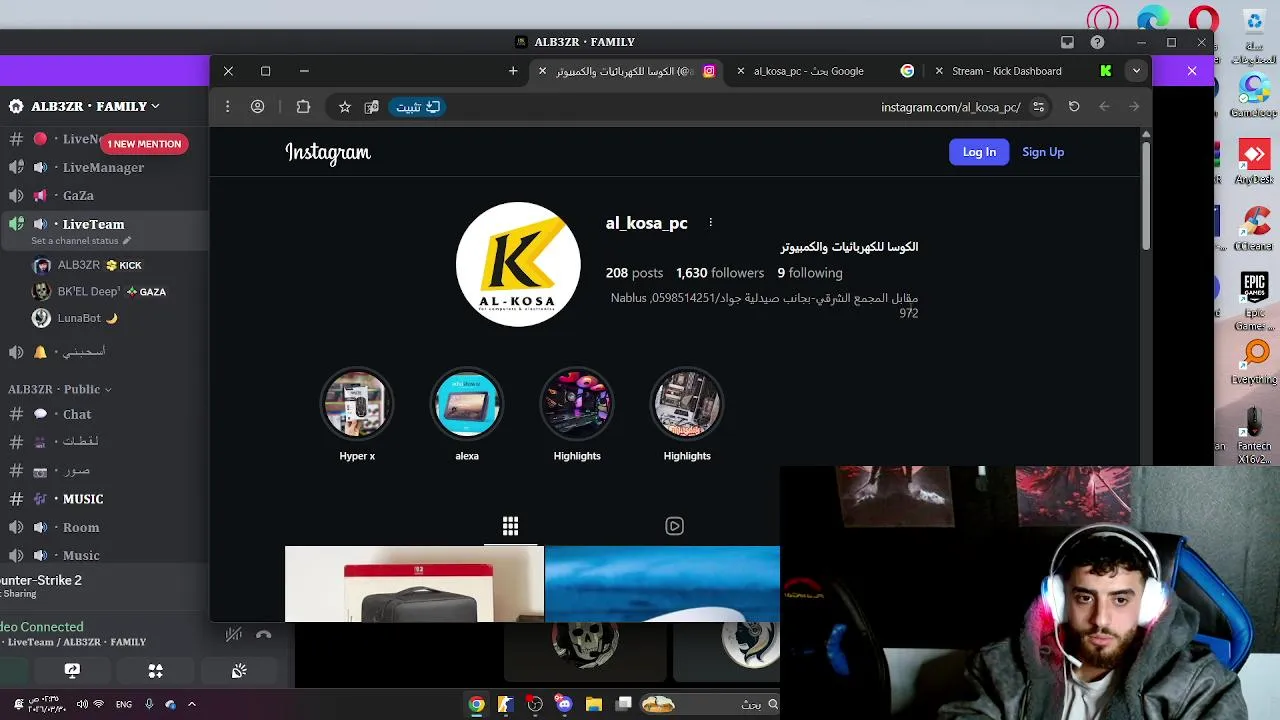Select the Reels tab icon
The width and height of the screenshot is (1280, 720).
674,526
